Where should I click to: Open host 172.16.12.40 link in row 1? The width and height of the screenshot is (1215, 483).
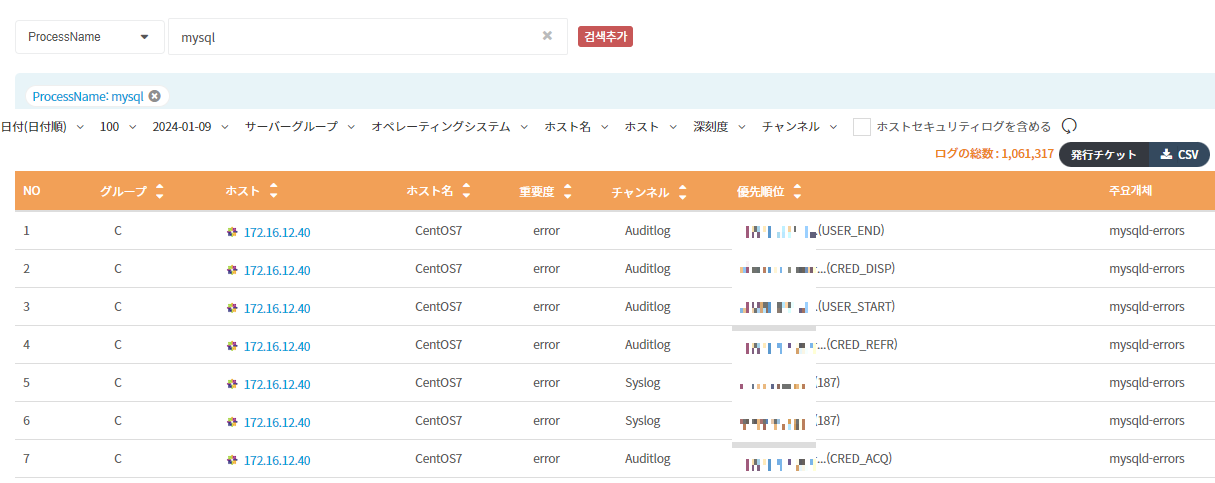[277, 232]
